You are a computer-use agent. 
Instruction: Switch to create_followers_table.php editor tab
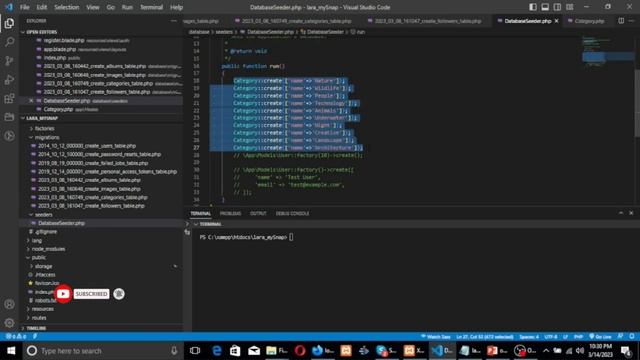pyautogui.click(x=427, y=21)
